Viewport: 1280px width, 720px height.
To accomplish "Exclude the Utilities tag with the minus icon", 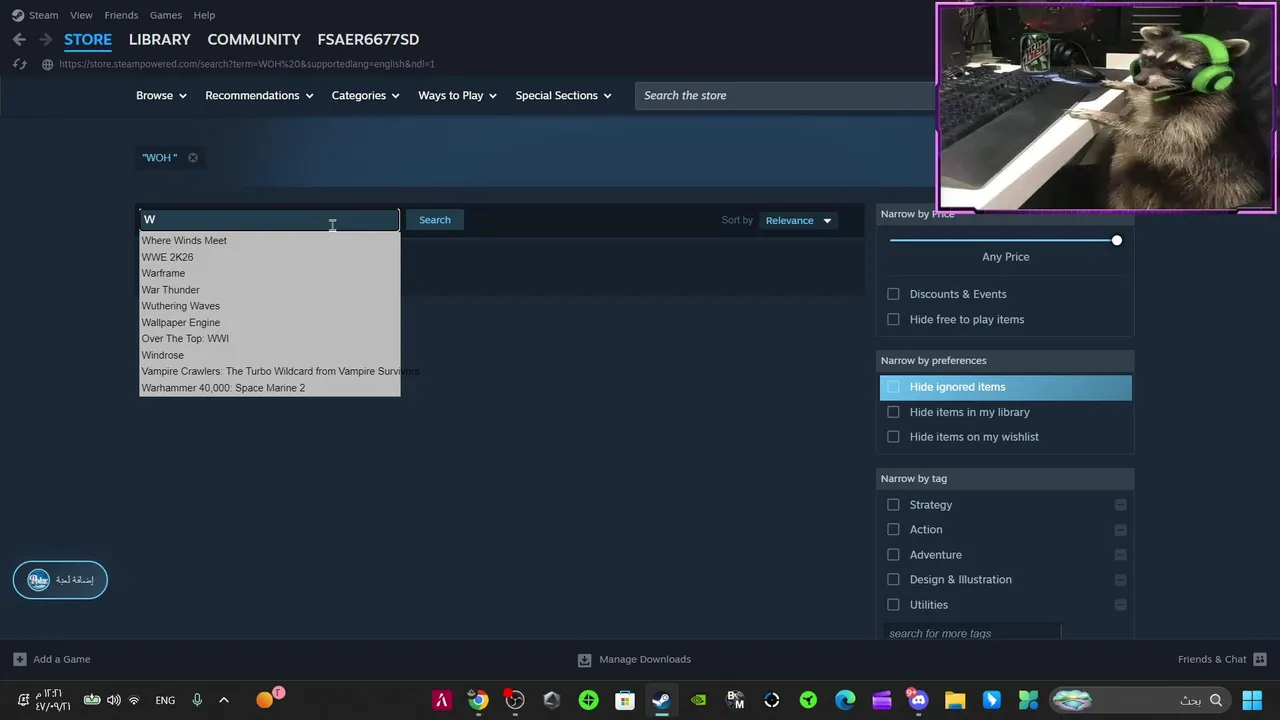I will tap(1120, 605).
